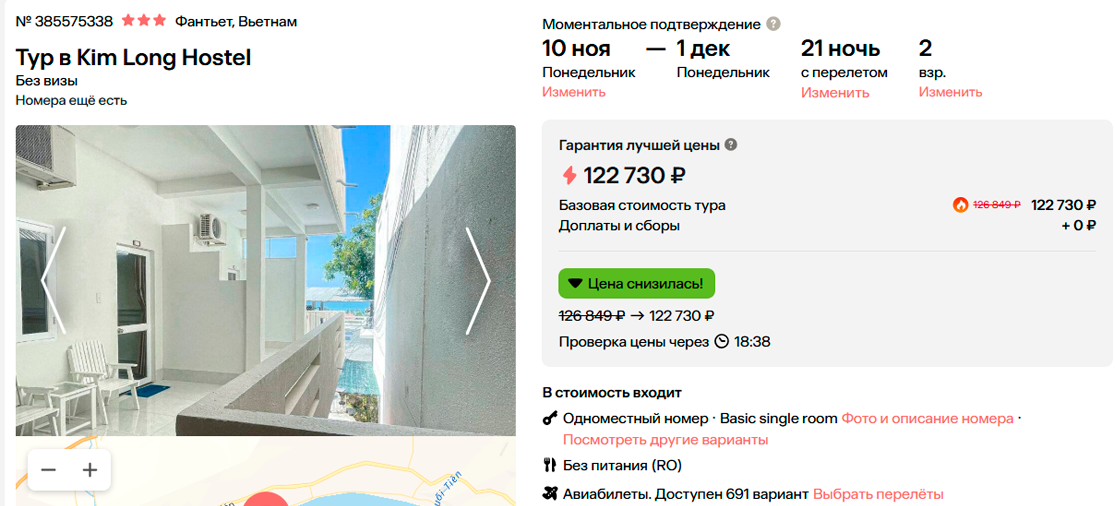This screenshot has width=1115, height=506.
Task: Click the Kim Long Hostel tour title
Action: [133, 58]
